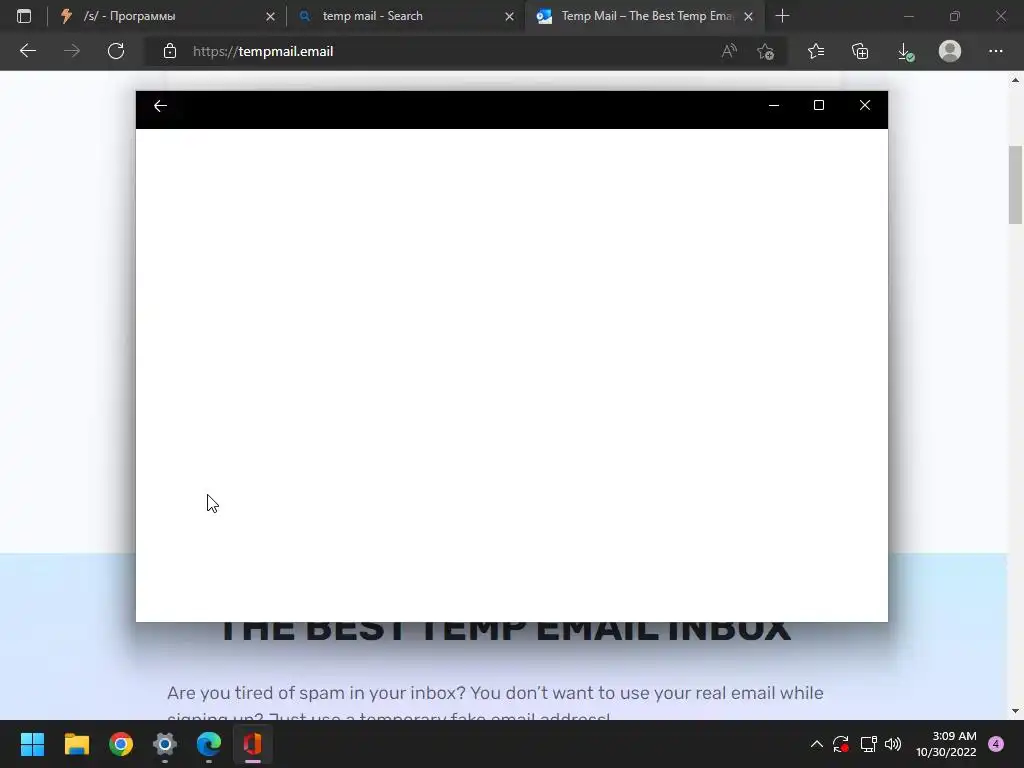Maximize the black-titled popup window

pyautogui.click(x=819, y=105)
